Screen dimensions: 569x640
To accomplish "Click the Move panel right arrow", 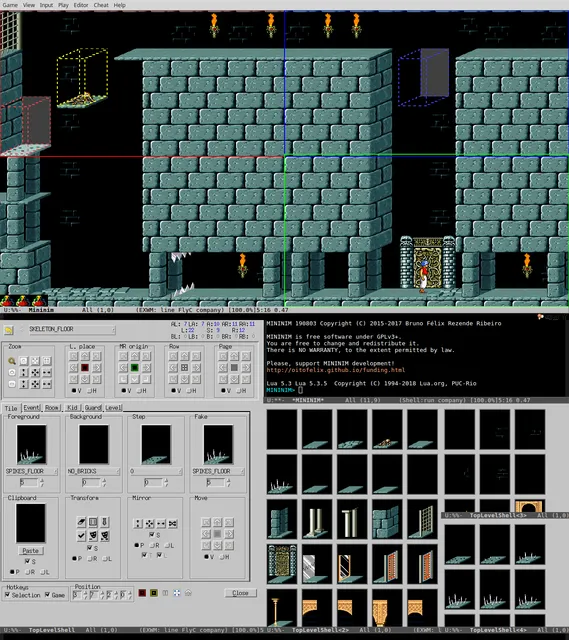I will 229,533.
